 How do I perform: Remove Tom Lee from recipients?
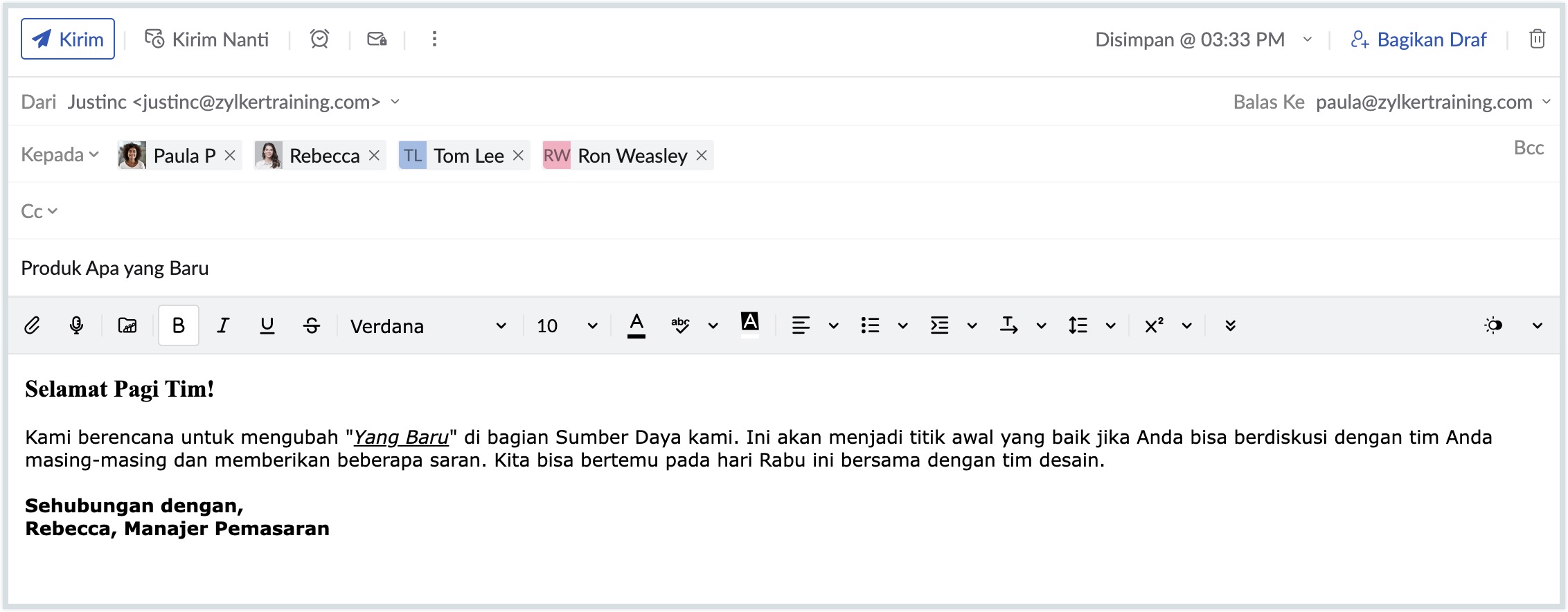tap(518, 156)
